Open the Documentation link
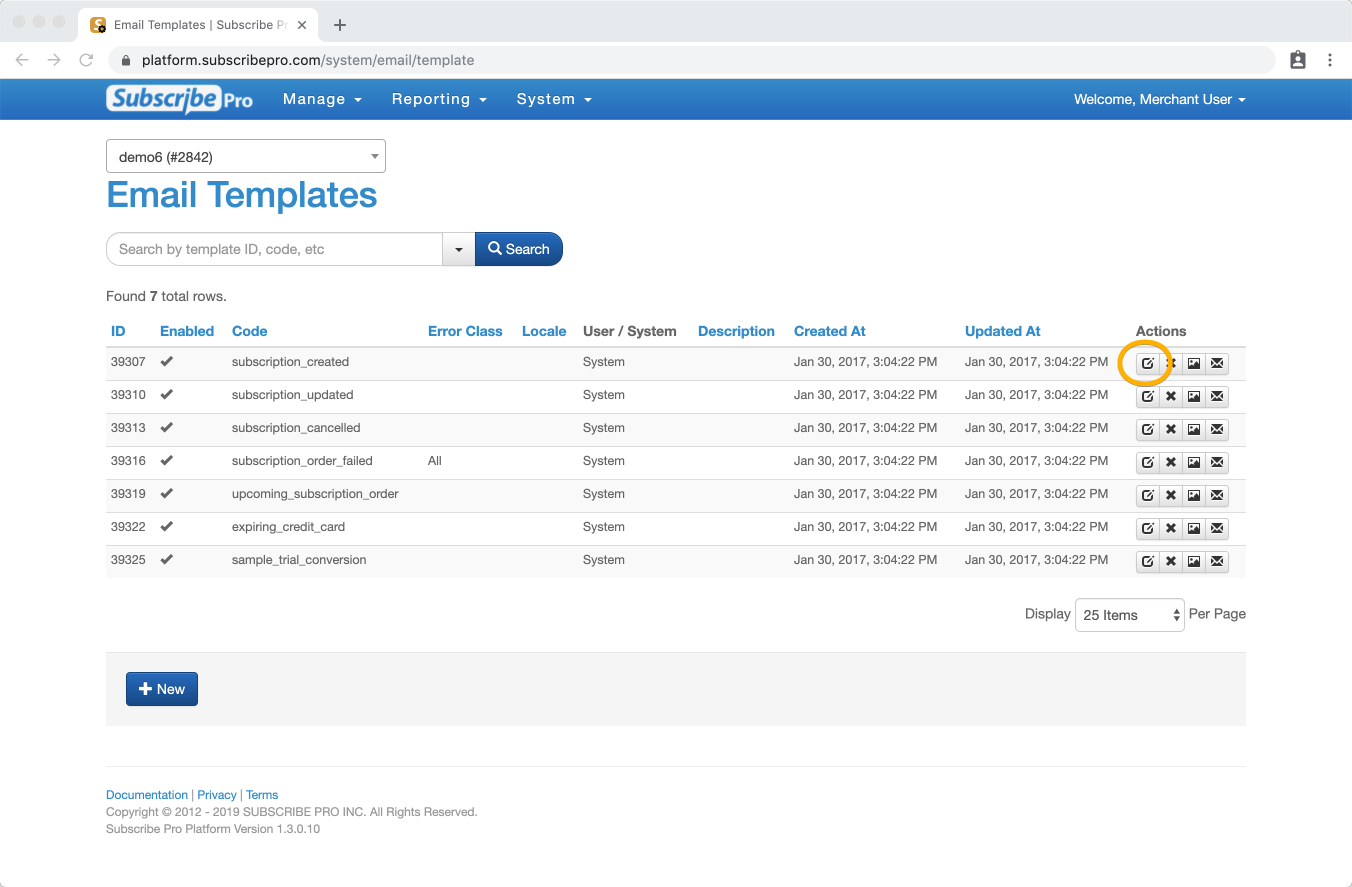Viewport: 1352px width, 887px height. pos(147,795)
